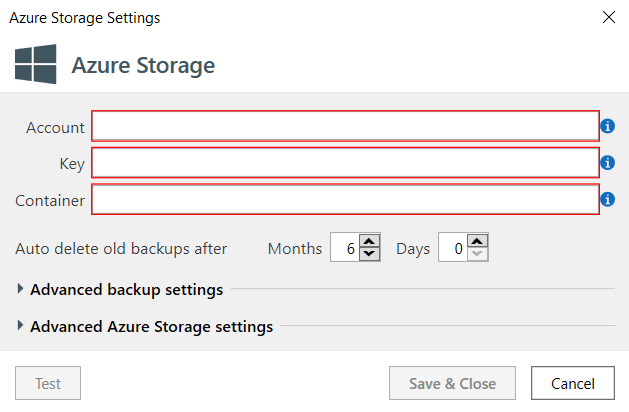
Task: Click the Account field info icon
Action: pyautogui.click(x=608, y=126)
